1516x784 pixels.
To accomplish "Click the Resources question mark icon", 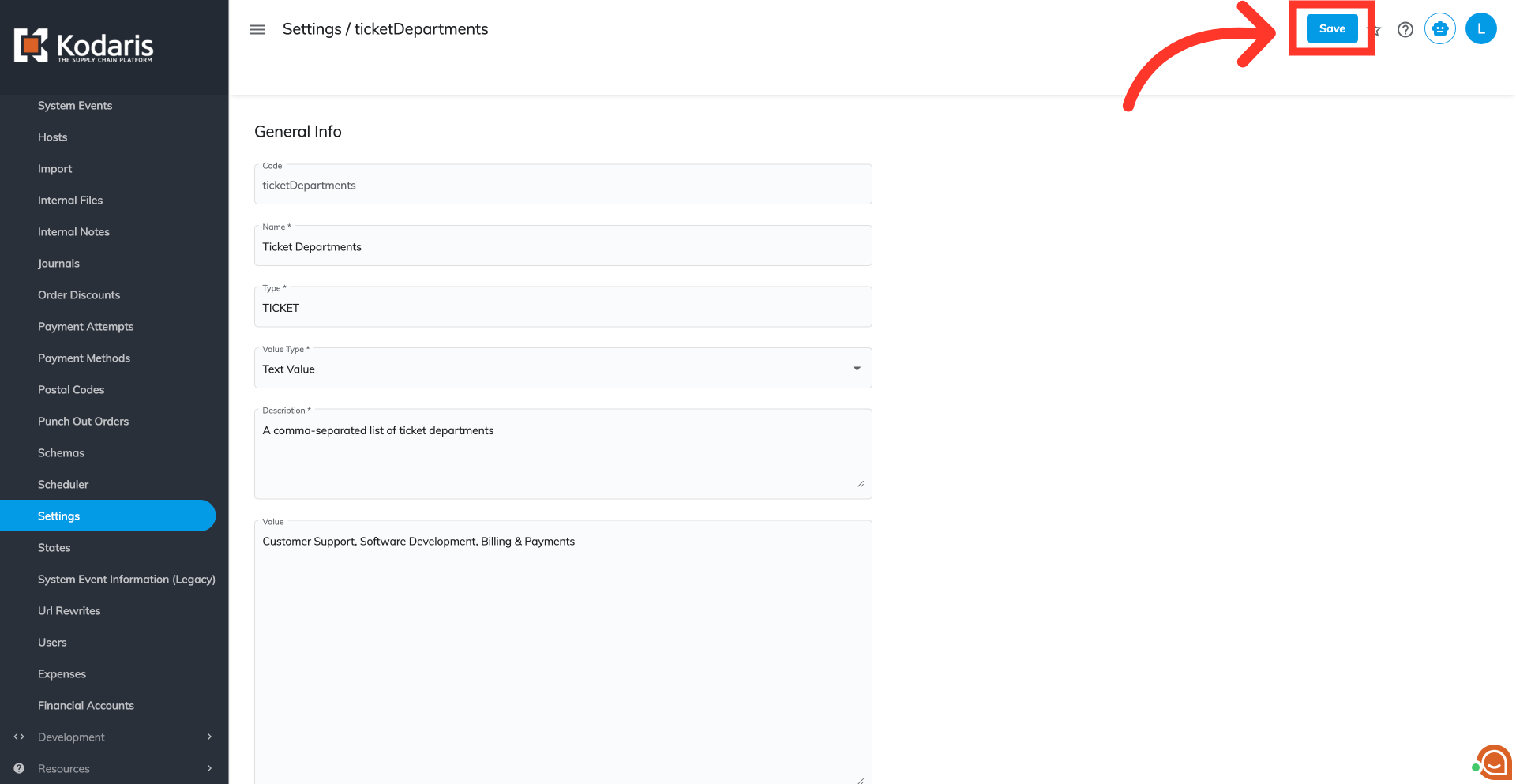I will [x=19, y=768].
